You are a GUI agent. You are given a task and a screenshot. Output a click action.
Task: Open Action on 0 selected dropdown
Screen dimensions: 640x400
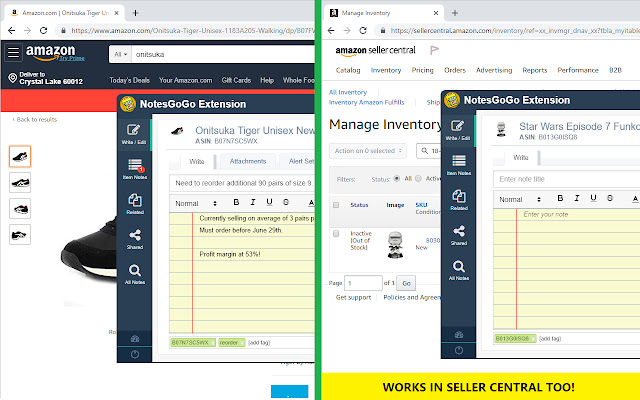coord(368,151)
